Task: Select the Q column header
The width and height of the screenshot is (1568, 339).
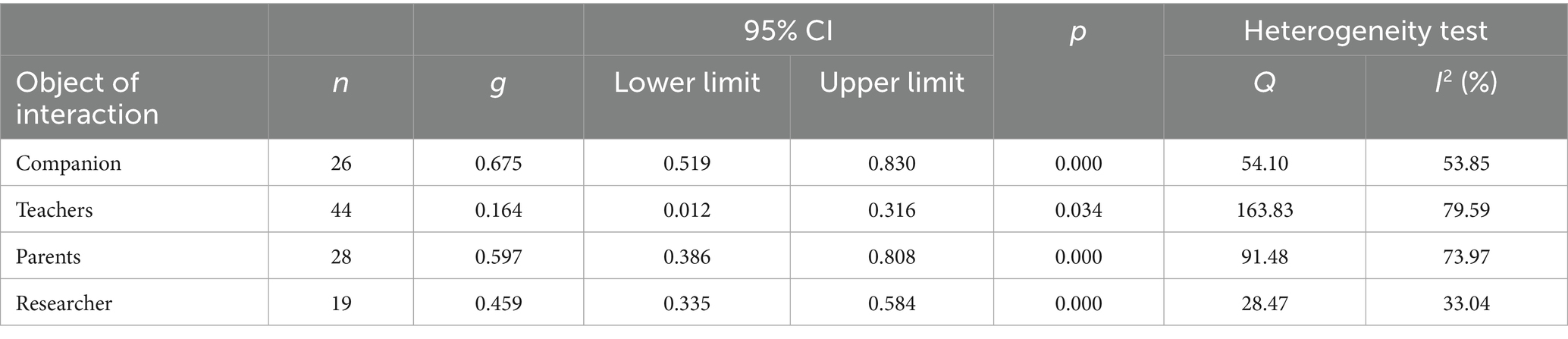Action: pos(1264,83)
